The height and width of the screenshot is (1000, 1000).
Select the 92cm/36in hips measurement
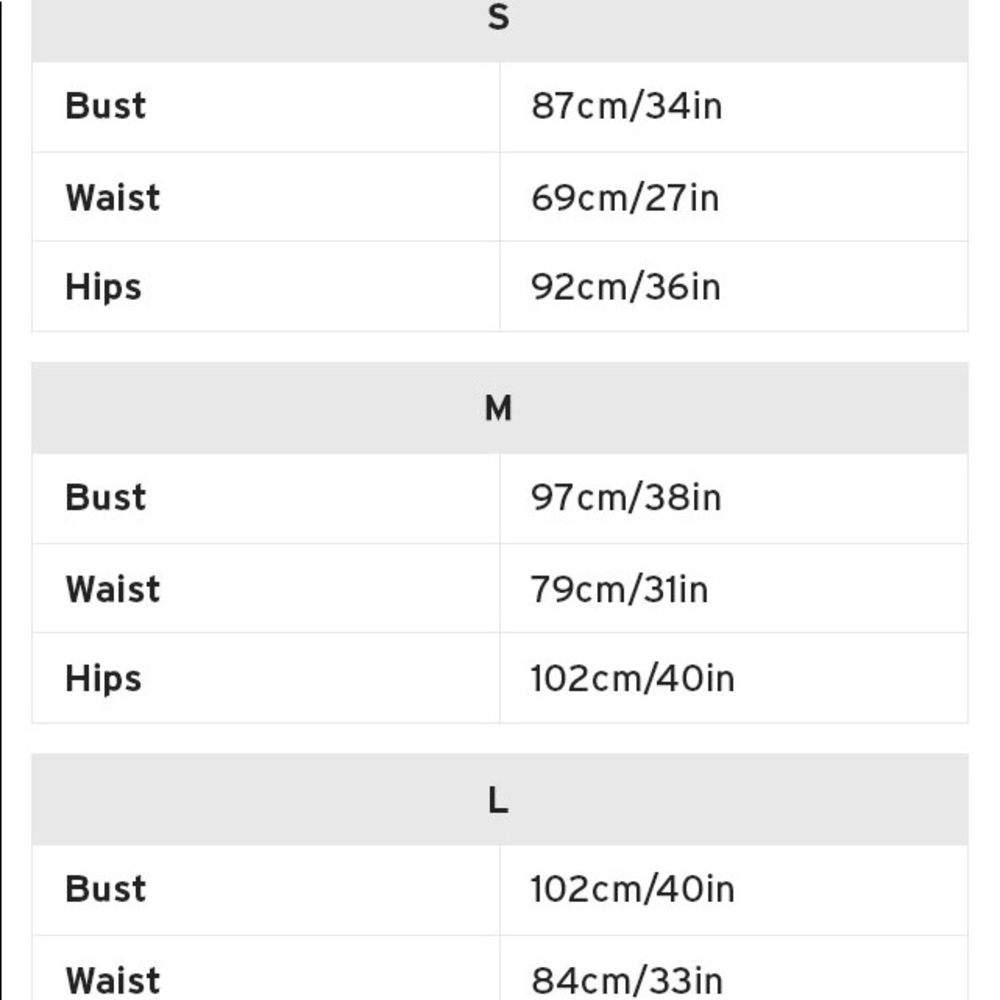[626, 287]
